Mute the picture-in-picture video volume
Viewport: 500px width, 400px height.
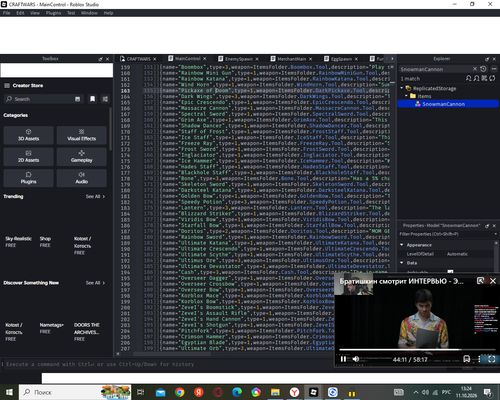point(356,359)
